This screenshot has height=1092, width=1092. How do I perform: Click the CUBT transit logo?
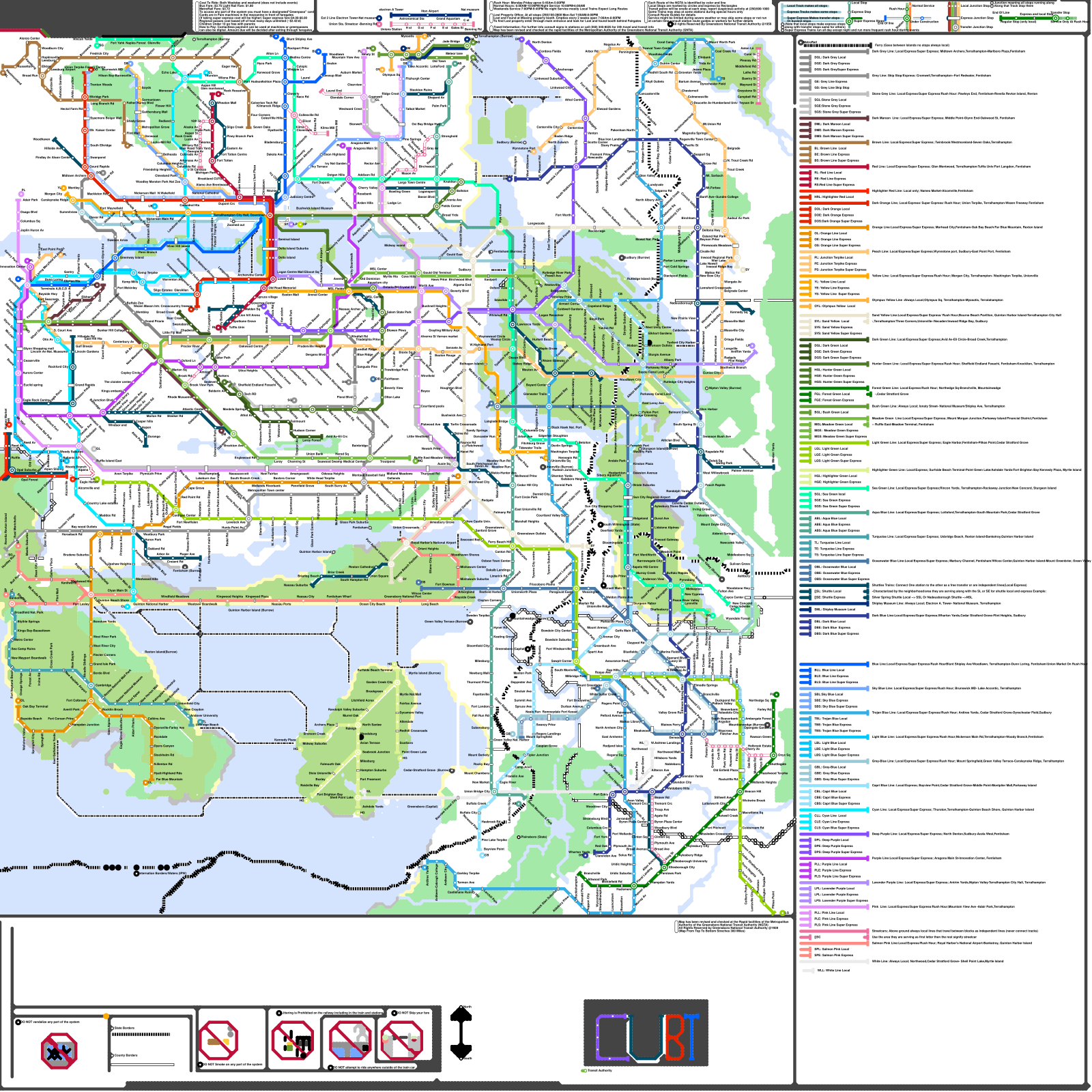point(646,1033)
